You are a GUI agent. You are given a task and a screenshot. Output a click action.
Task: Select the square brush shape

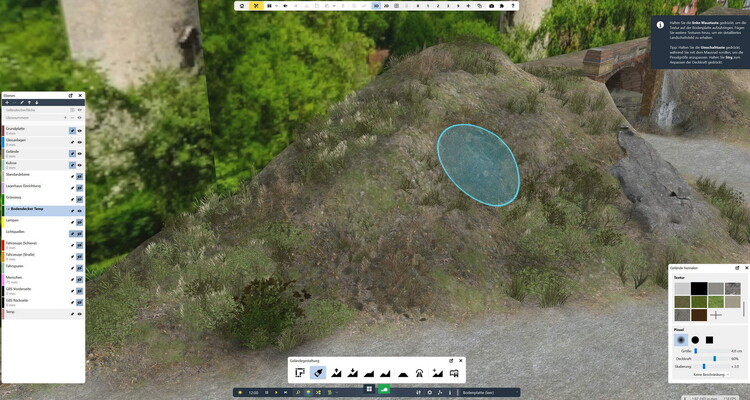[709, 340]
